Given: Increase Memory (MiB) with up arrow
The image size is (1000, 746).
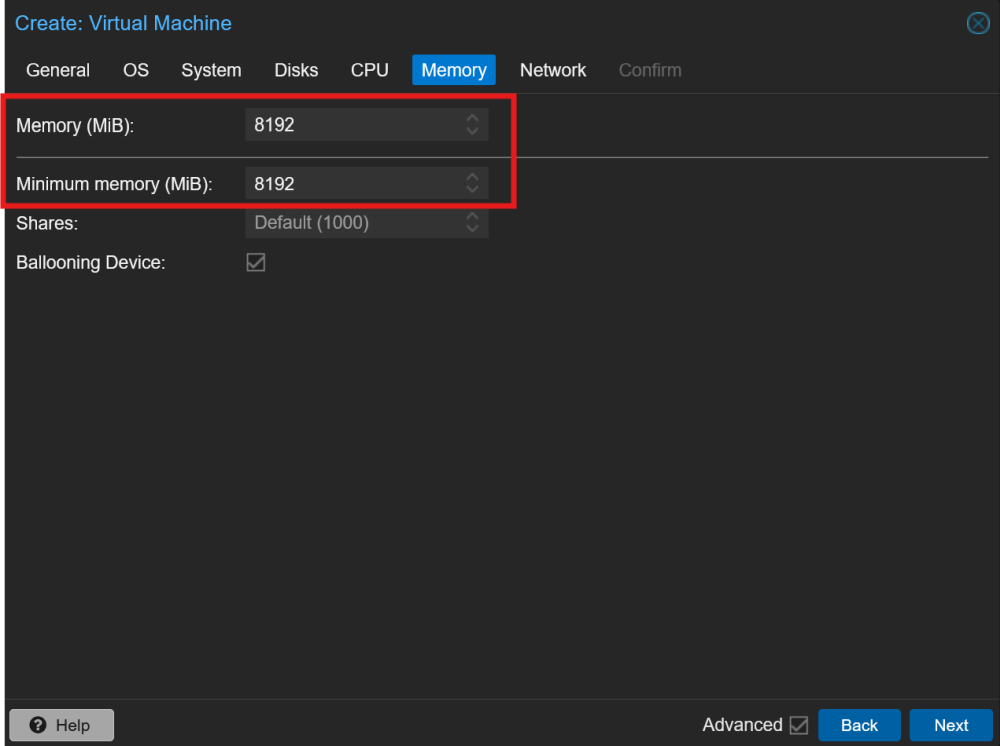Looking at the screenshot, I should click(472, 118).
